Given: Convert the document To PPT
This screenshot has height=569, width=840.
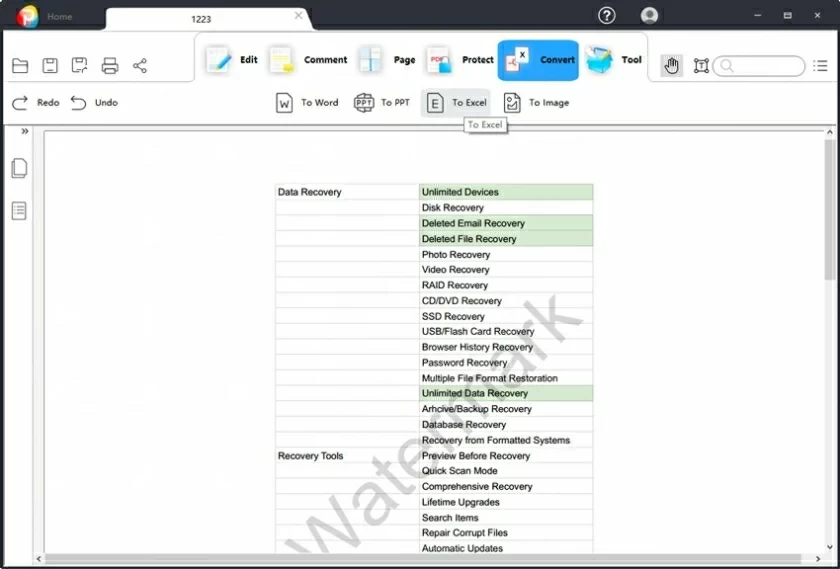Looking at the screenshot, I should click(381, 102).
